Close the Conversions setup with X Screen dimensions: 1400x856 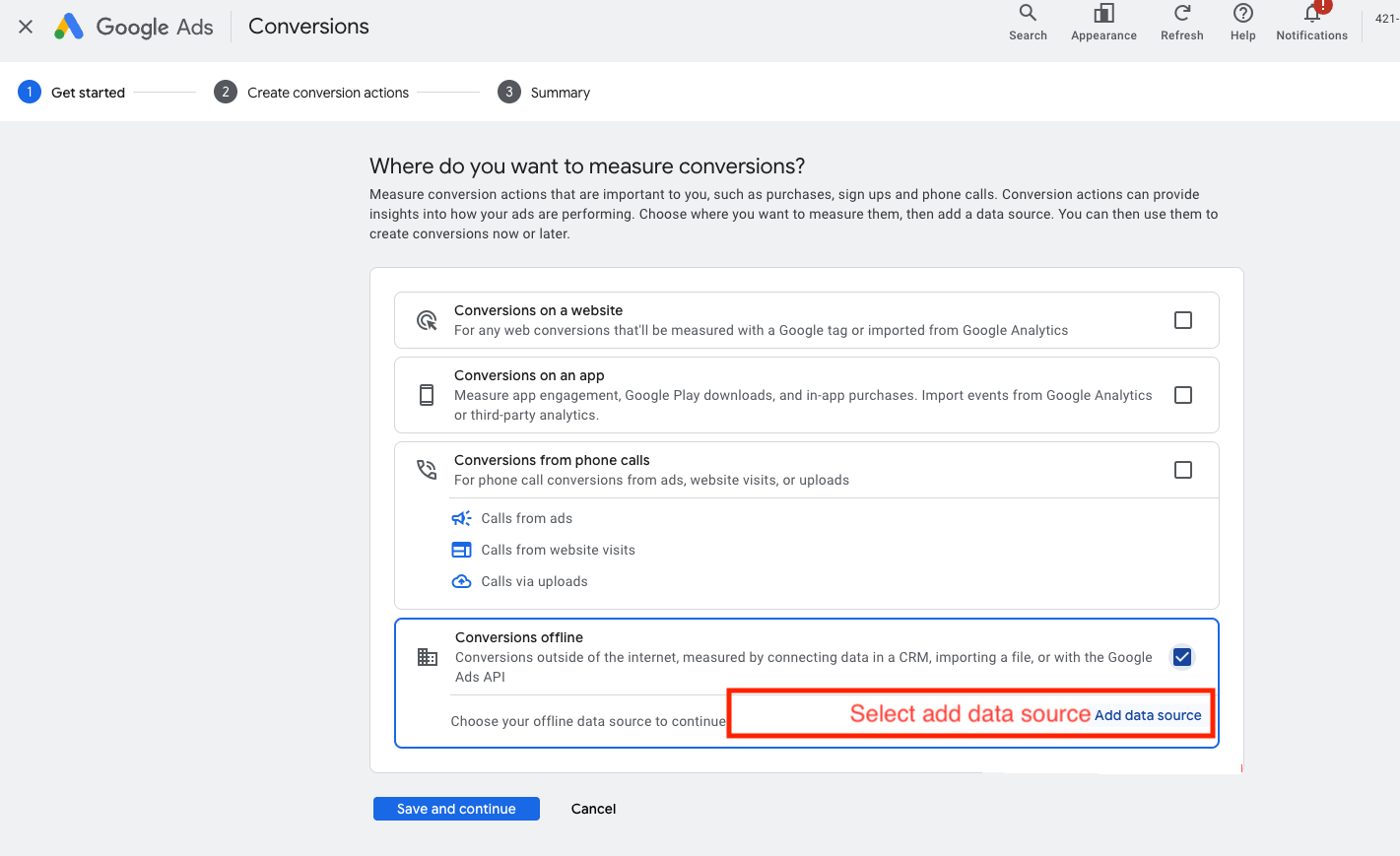click(26, 27)
